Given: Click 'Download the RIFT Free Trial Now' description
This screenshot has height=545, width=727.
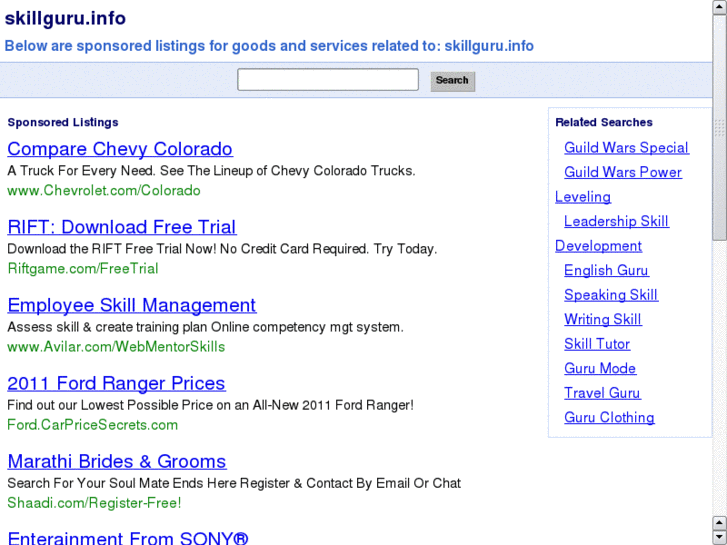Looking at the screenshot, I should [x=222, y=249].
